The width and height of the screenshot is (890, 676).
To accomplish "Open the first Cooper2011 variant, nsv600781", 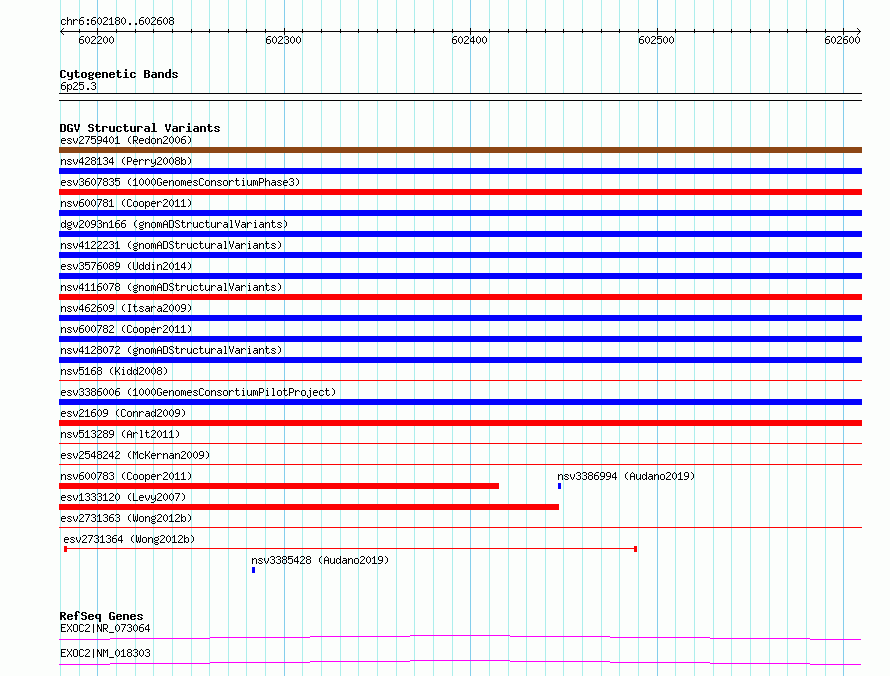I will click(126, 203).
